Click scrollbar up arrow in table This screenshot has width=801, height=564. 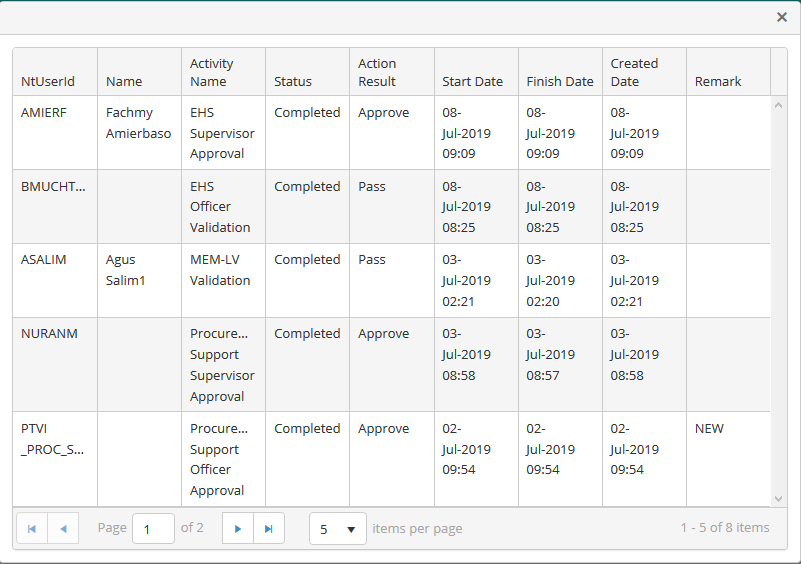coord(778,104)
